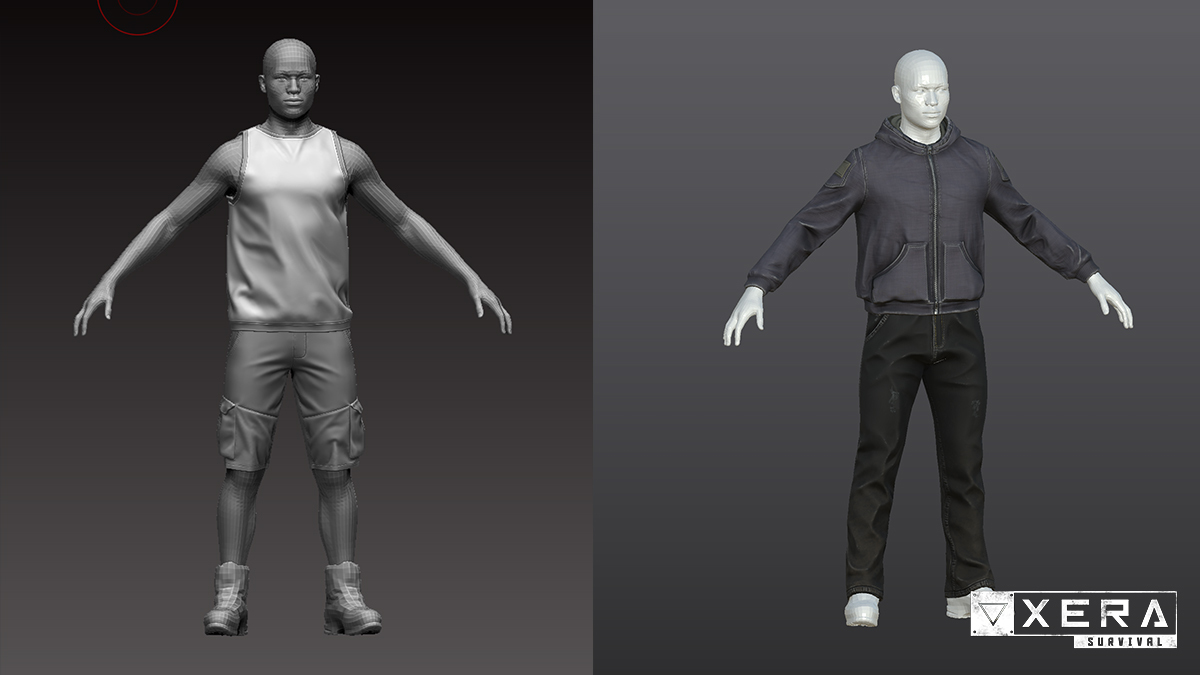Viewport: 1200px width, 675px height.
Task: Click the white mannequin head wearing the hoodie
Action: (921, 92)
